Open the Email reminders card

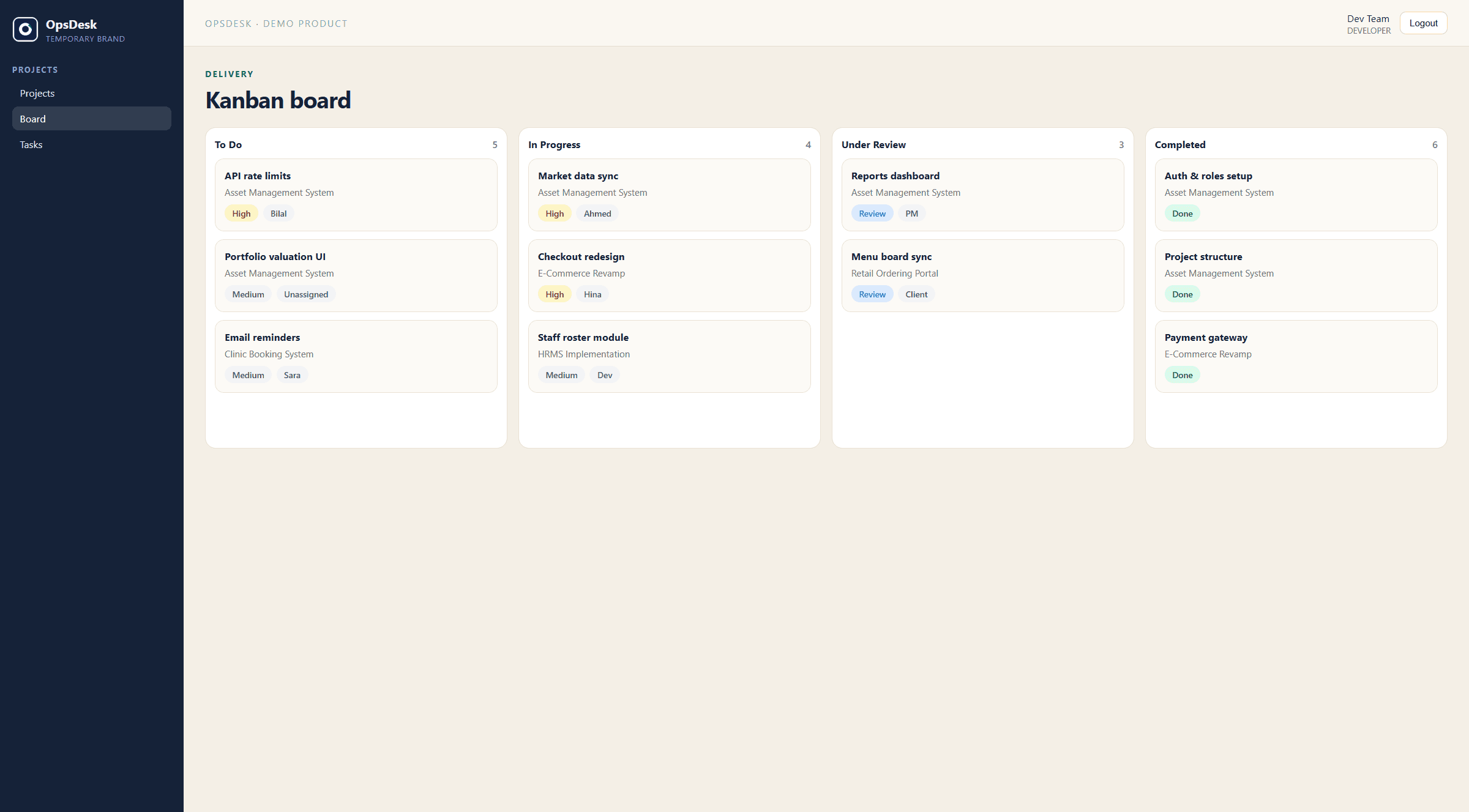356,357
